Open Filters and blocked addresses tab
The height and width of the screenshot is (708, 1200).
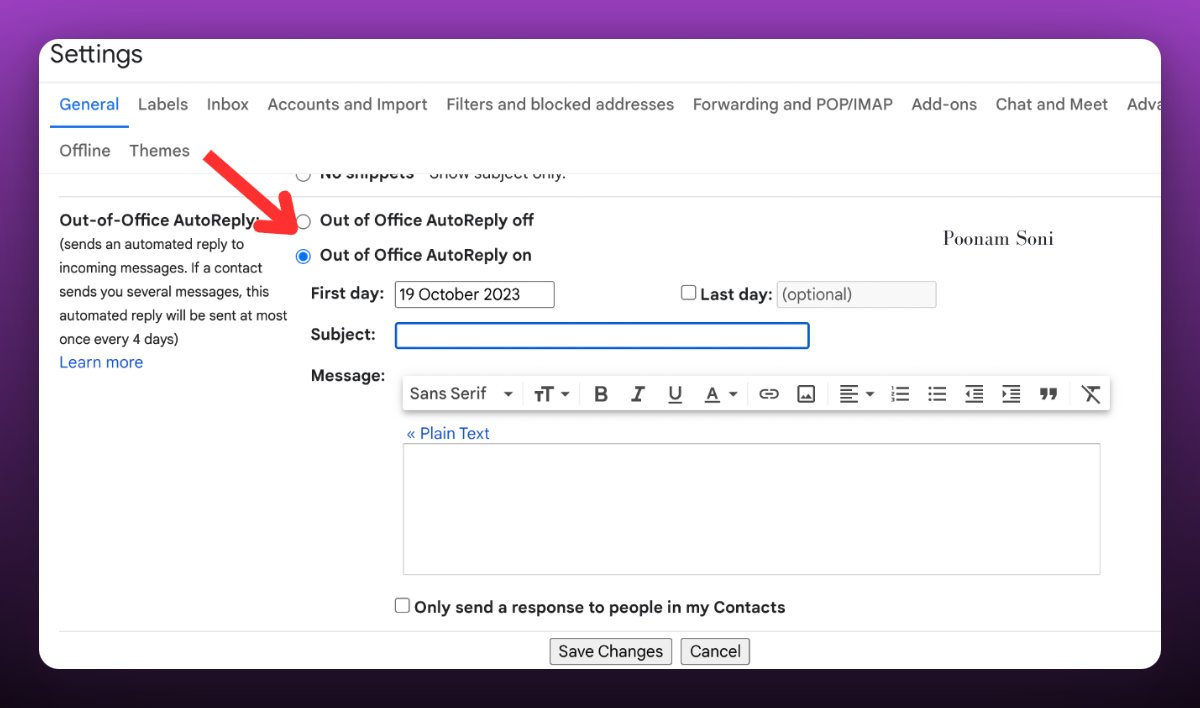point(560,104)
